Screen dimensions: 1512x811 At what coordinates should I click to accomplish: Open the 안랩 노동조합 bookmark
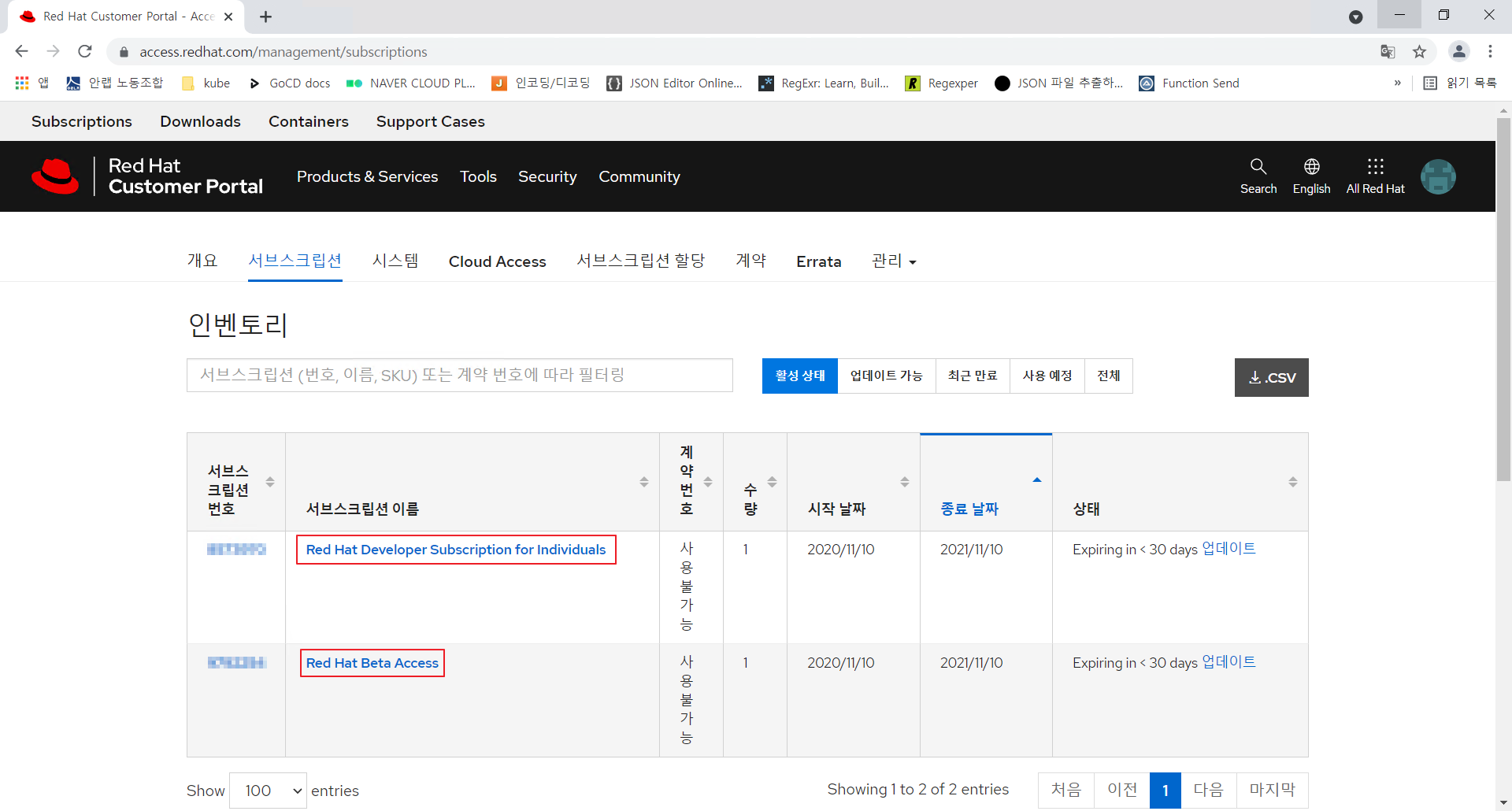pyautogui.click(x=115, y=83)
